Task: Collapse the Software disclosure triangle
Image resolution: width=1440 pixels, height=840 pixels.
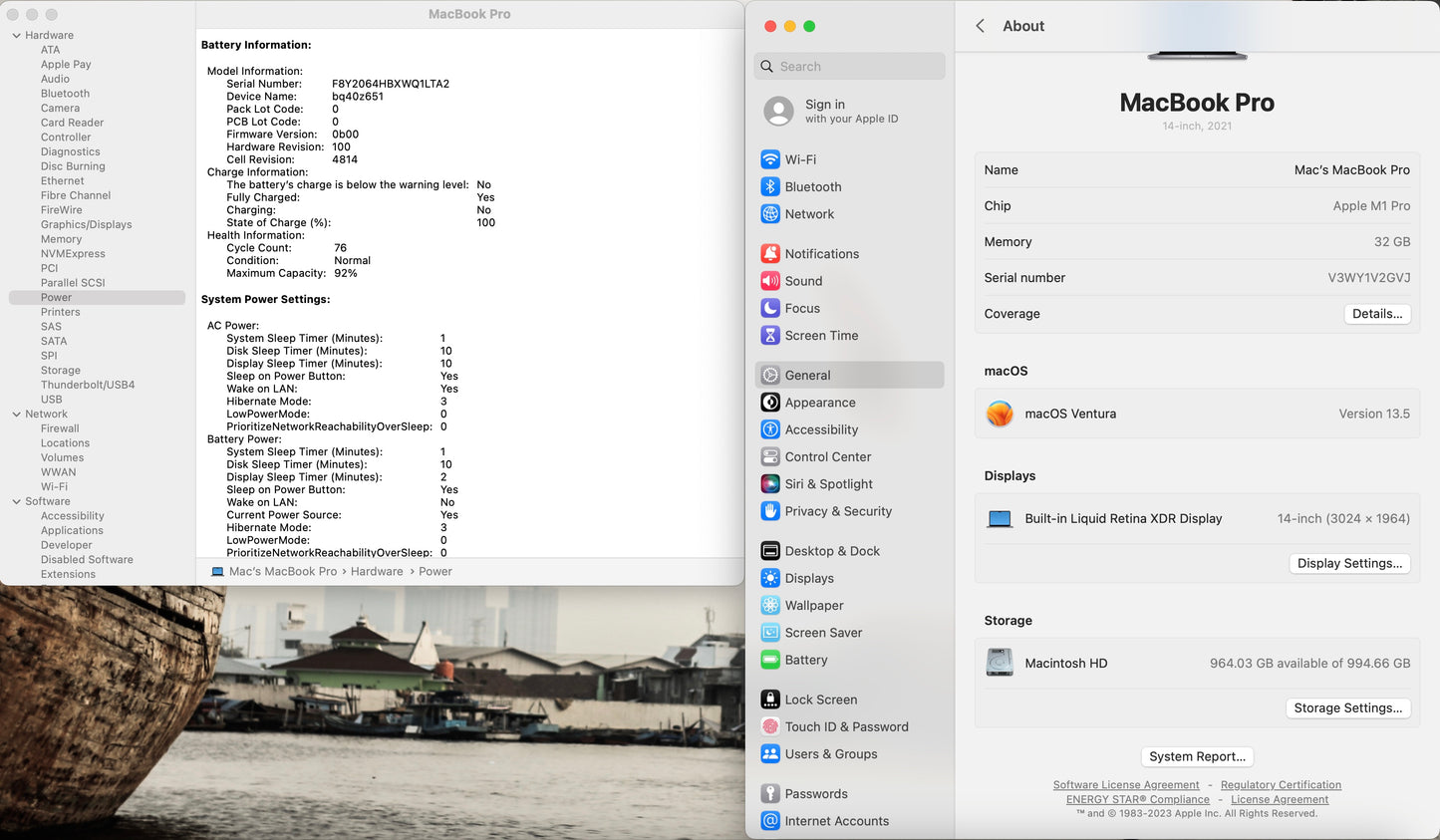Action: (x=16, y=502)
